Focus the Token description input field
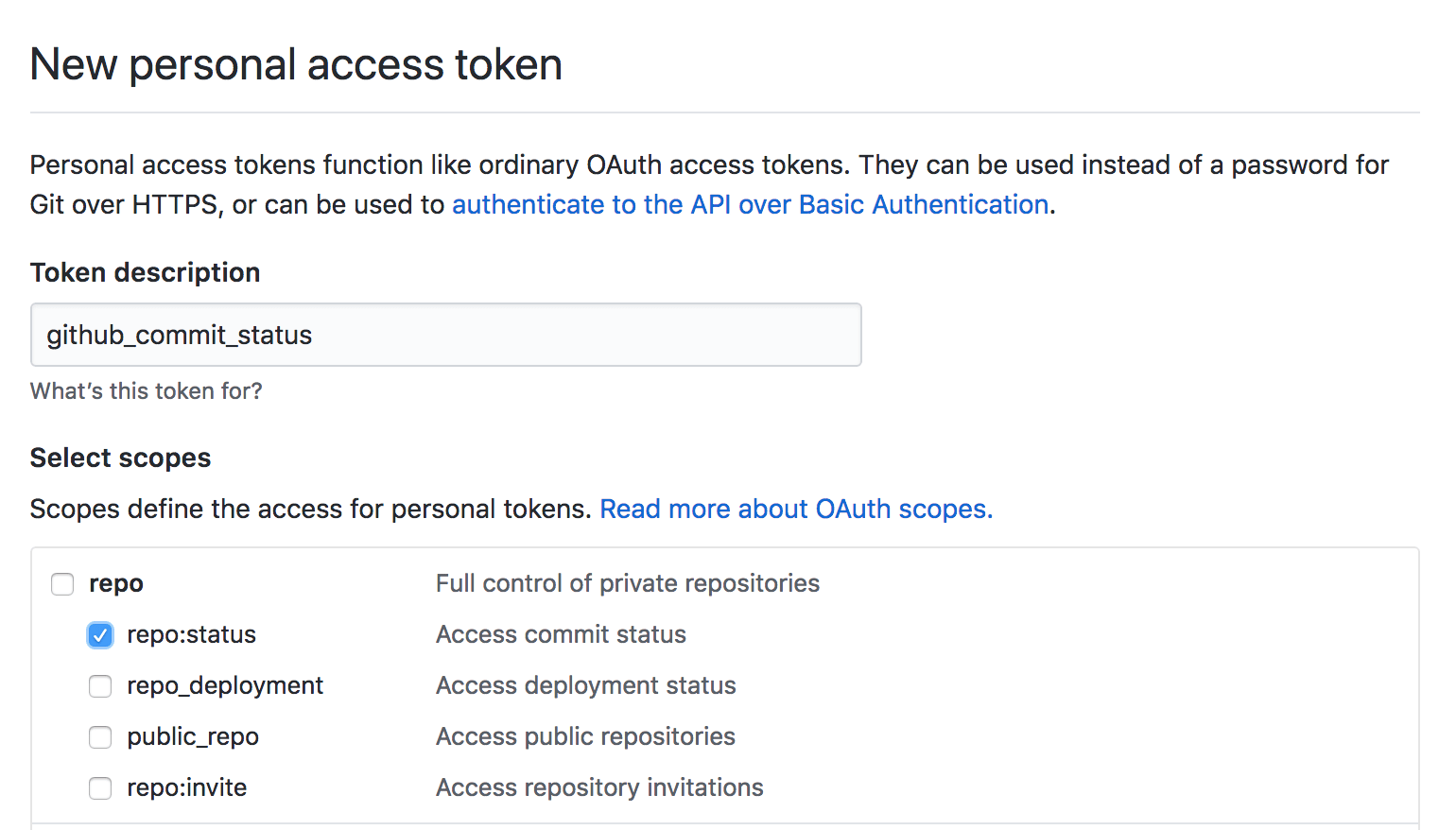Viewport: 1456px width, 830px height. pos(445,335)
